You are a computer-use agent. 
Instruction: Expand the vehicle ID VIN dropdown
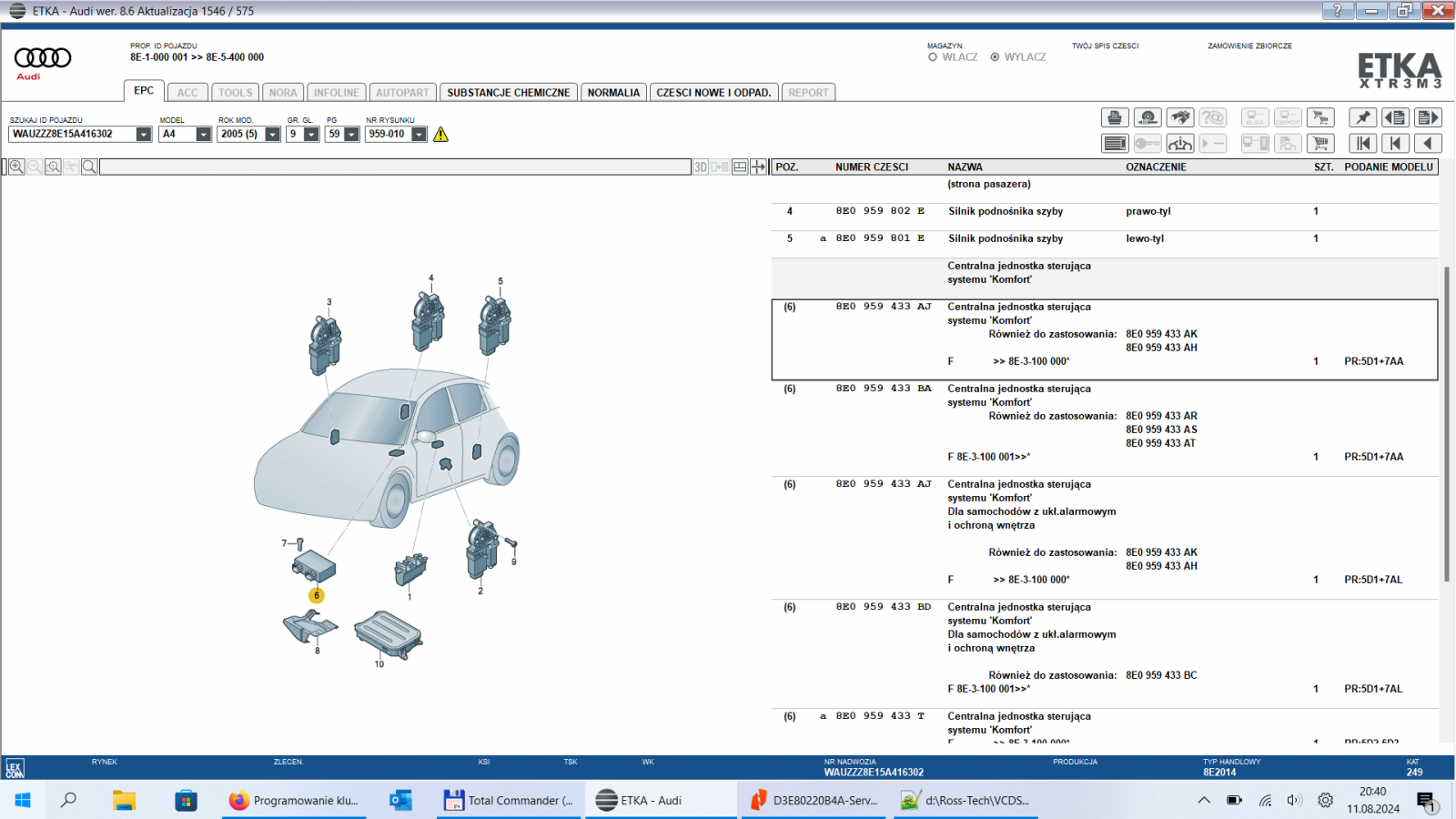coord(144,135)
